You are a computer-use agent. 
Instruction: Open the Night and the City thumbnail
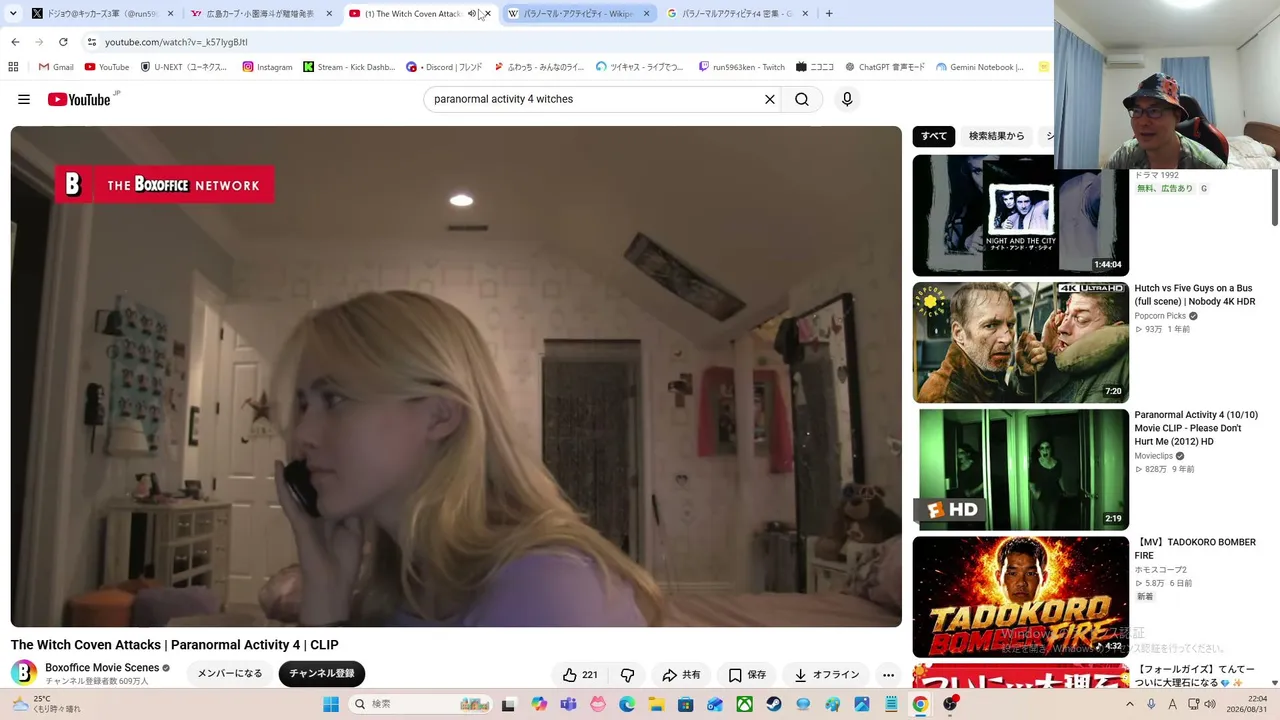1020,215
